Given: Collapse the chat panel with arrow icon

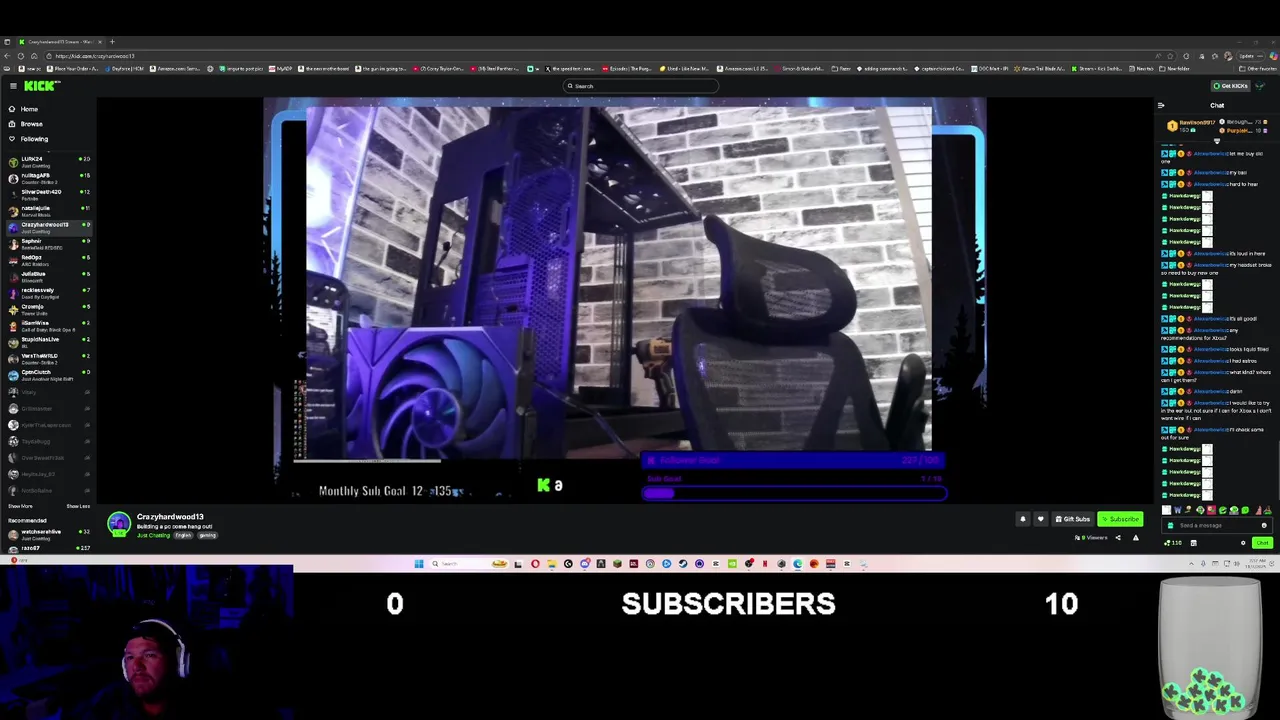Looking at the screenshot, I should (x=1161, y=105).
